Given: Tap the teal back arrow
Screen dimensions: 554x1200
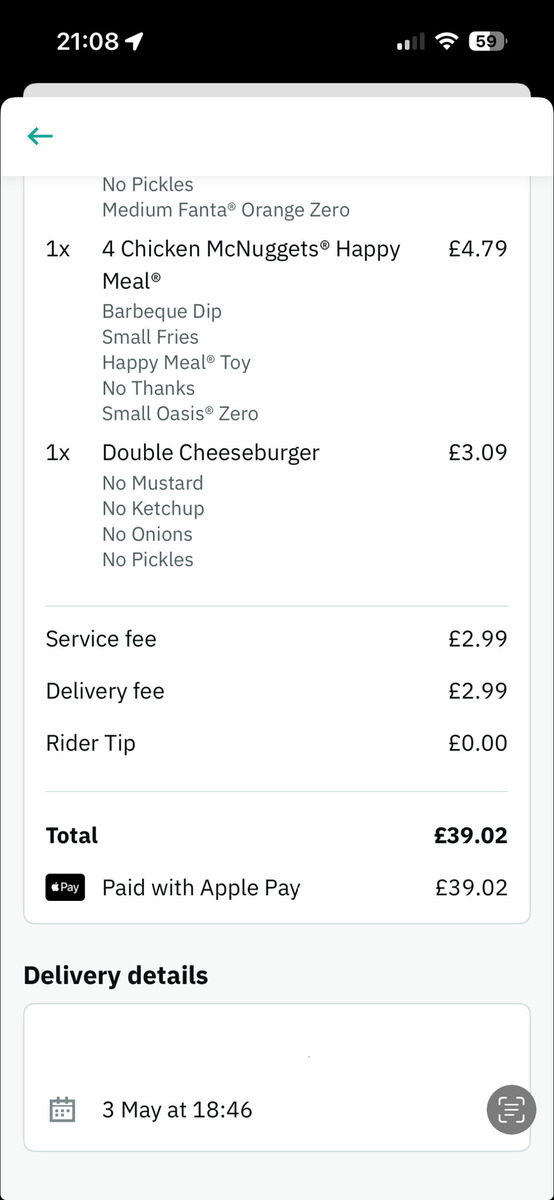Looking at the screenshot, I should tap(40, 136).
